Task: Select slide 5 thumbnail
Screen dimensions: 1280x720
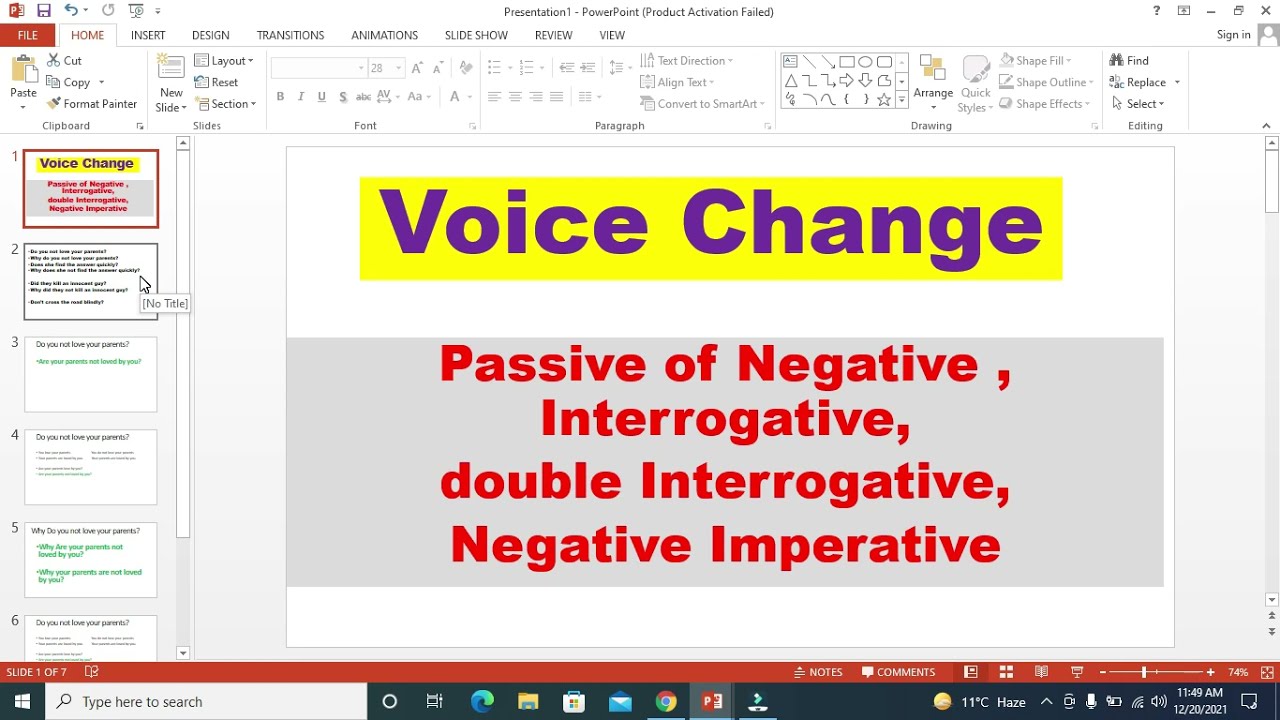Action: [91, 560]
